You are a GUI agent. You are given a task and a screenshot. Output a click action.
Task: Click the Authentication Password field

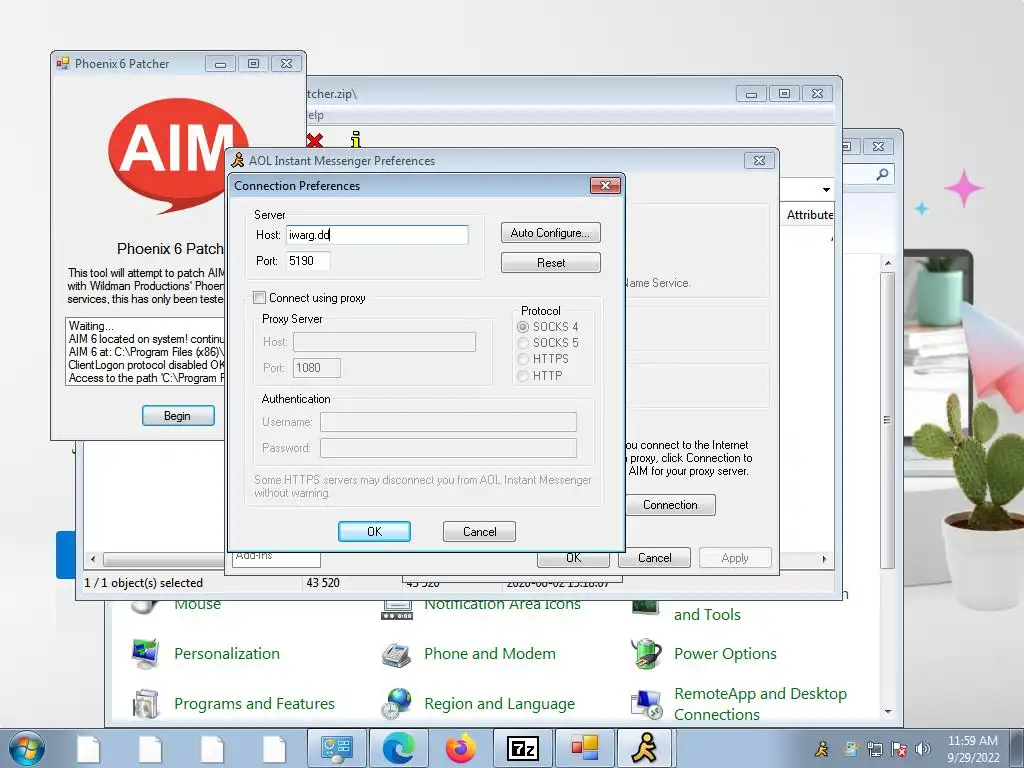[x=448, y=448]
